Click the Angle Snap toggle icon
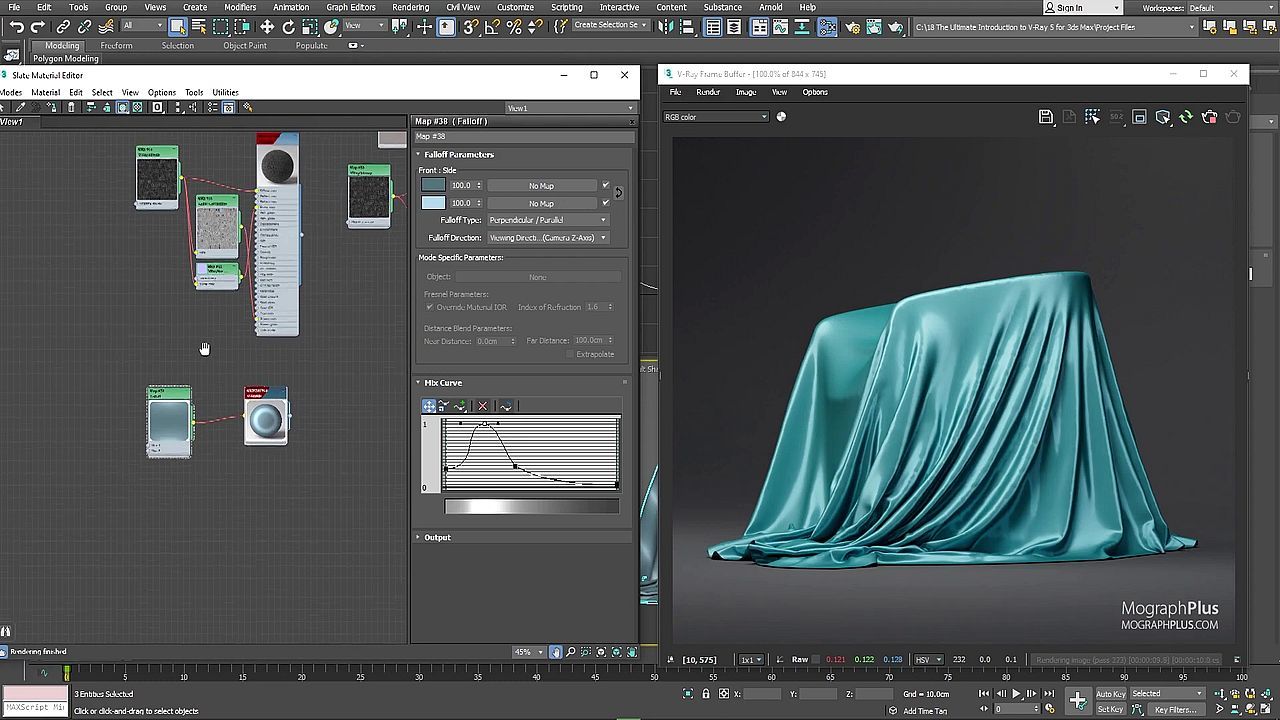Image resolution: width=1280 pixels, height=720 pixels. coord(492,27)
